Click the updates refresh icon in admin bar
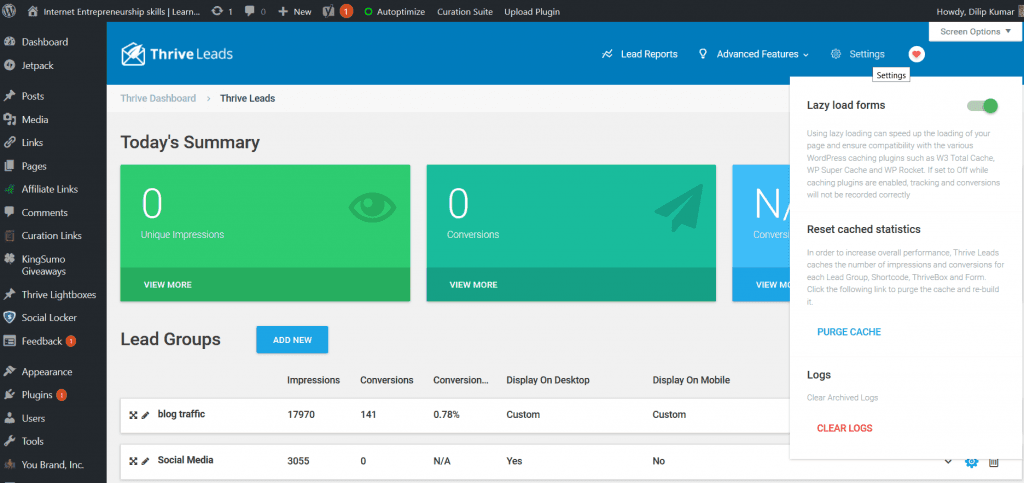Image resolution: width=1024 pixels, height=483 pixels. pyautogui.click(x=219, y=11)
